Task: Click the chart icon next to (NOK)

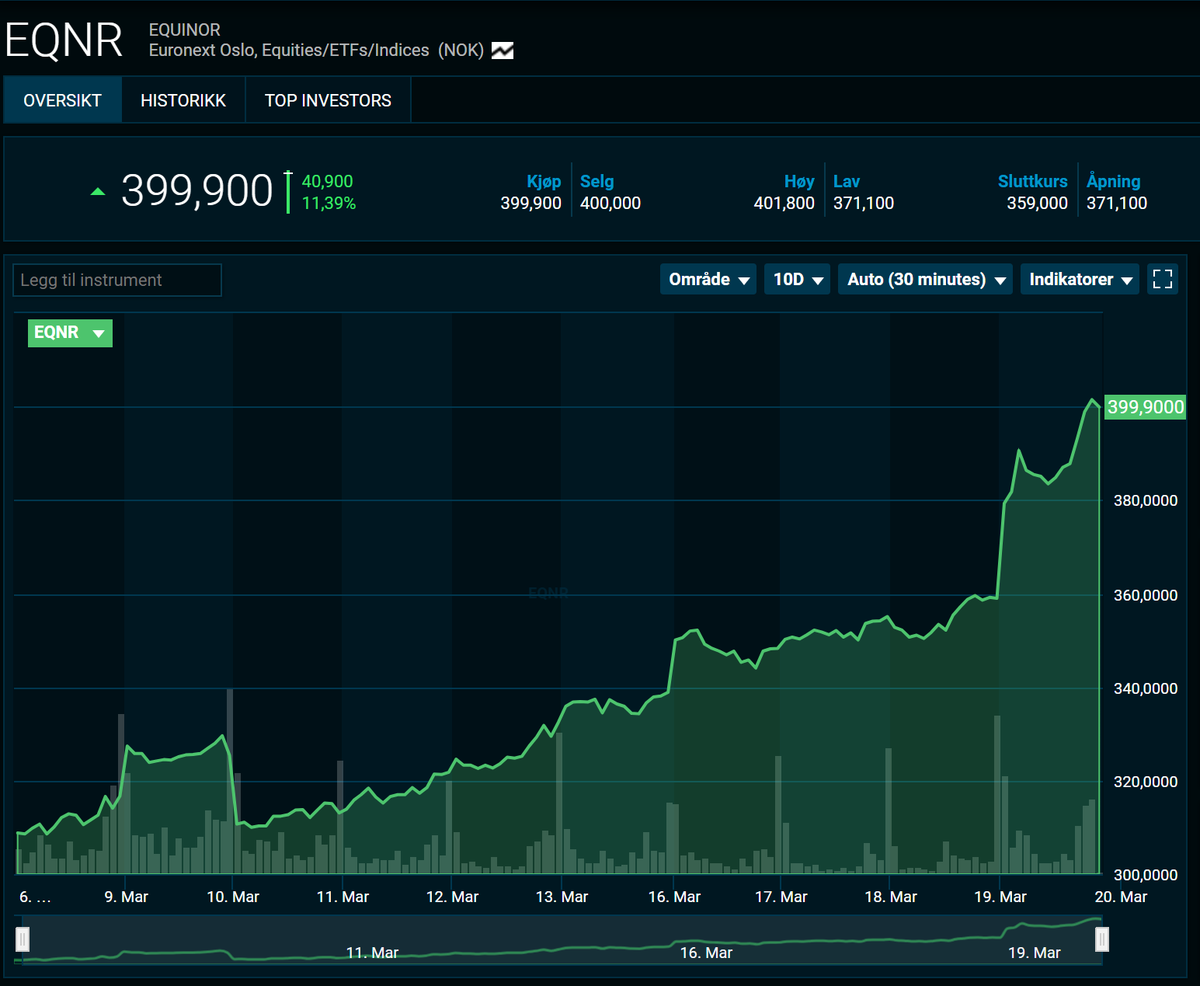Action: point(502,50)
